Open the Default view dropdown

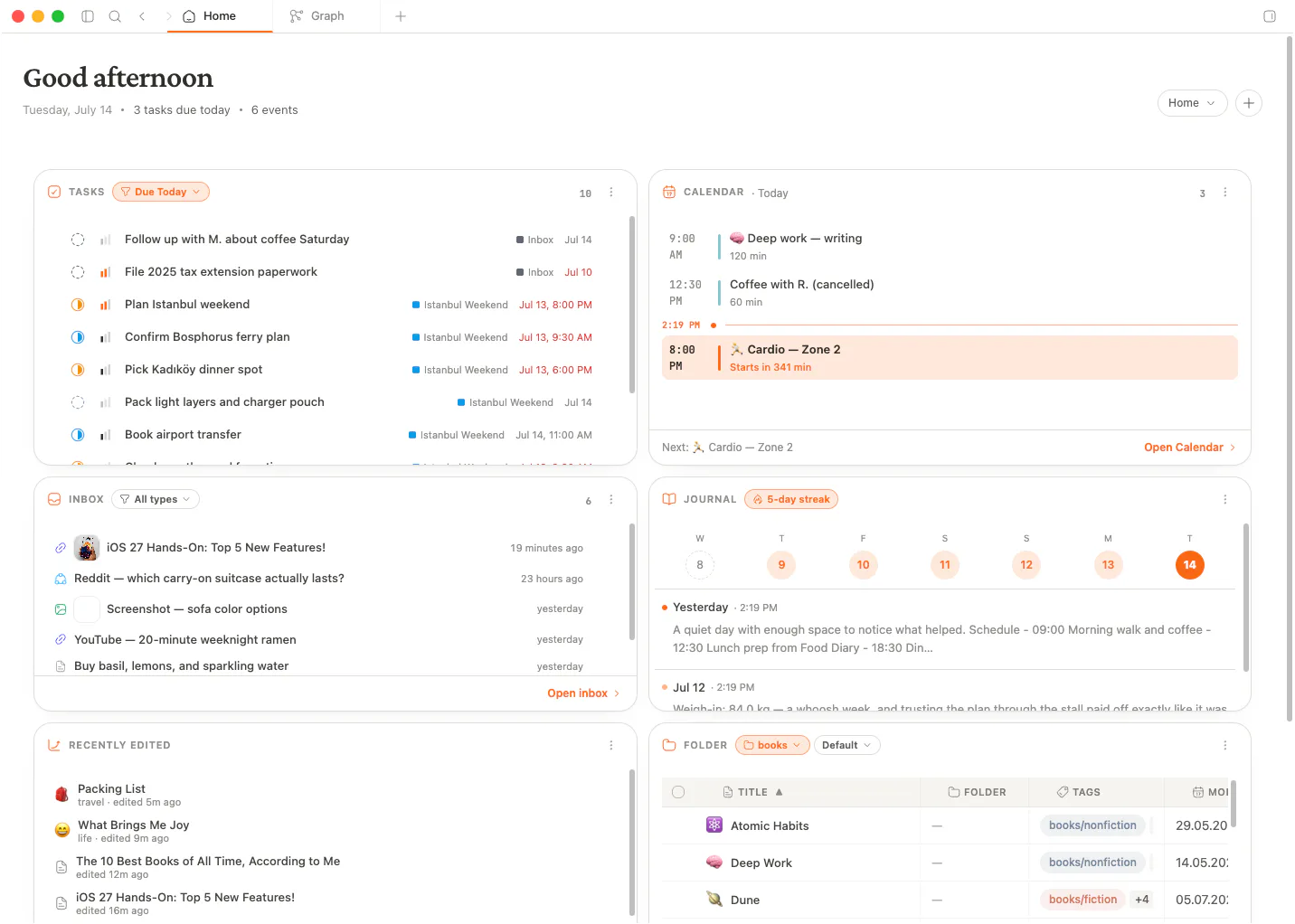847,745
